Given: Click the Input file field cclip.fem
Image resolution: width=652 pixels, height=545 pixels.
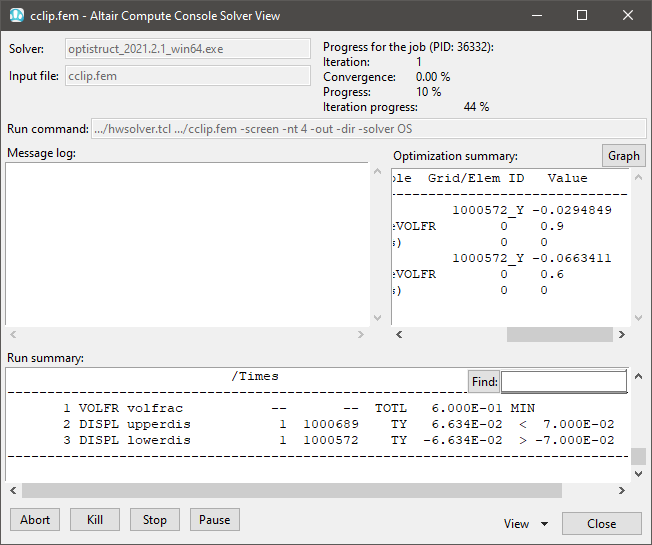Looking at the screenshot, I should tap(188, 76).
